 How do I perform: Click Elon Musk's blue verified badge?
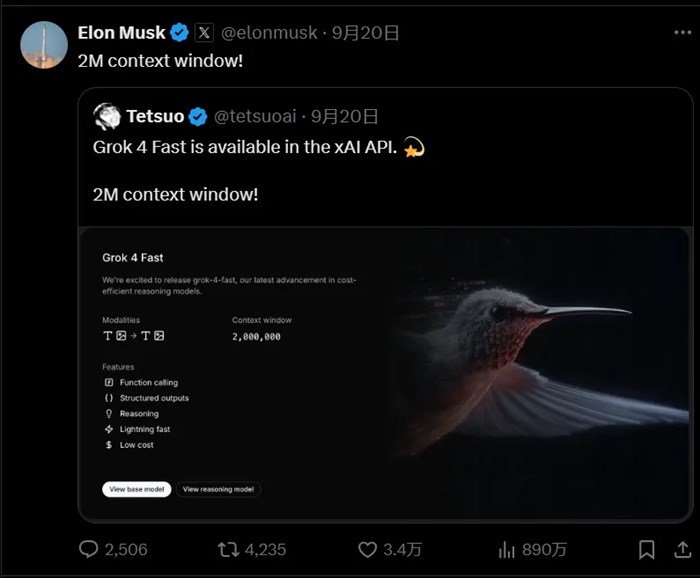[179, 33]
